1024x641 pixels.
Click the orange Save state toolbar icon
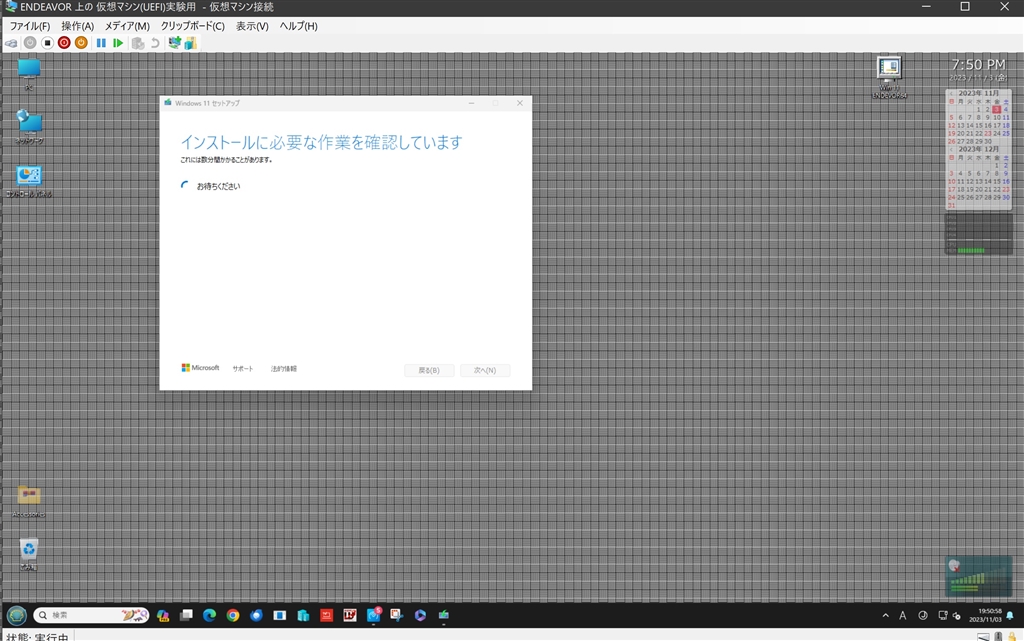coord(81,43)
